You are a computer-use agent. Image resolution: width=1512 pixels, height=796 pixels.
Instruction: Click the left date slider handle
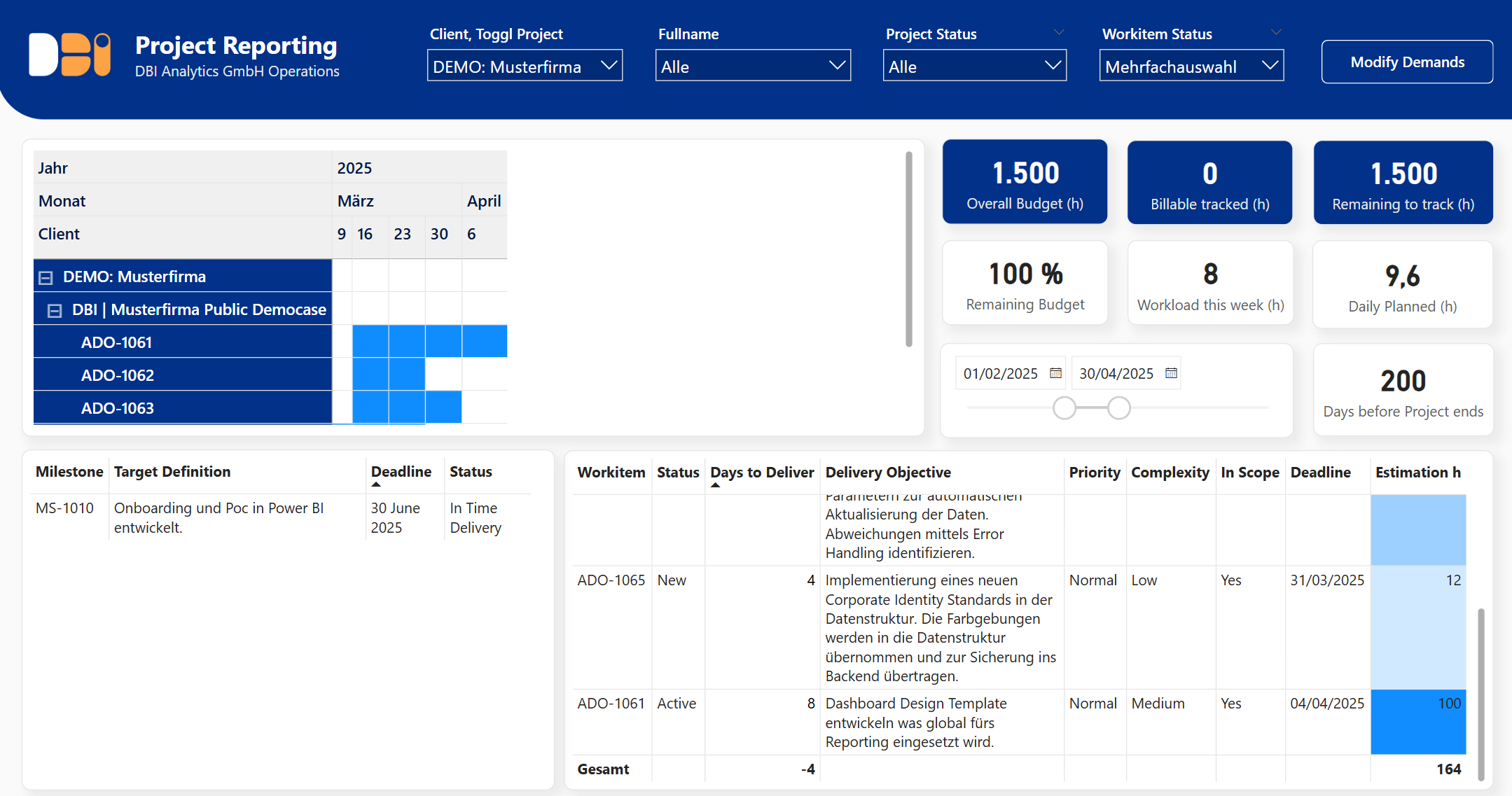(1064, 407)
